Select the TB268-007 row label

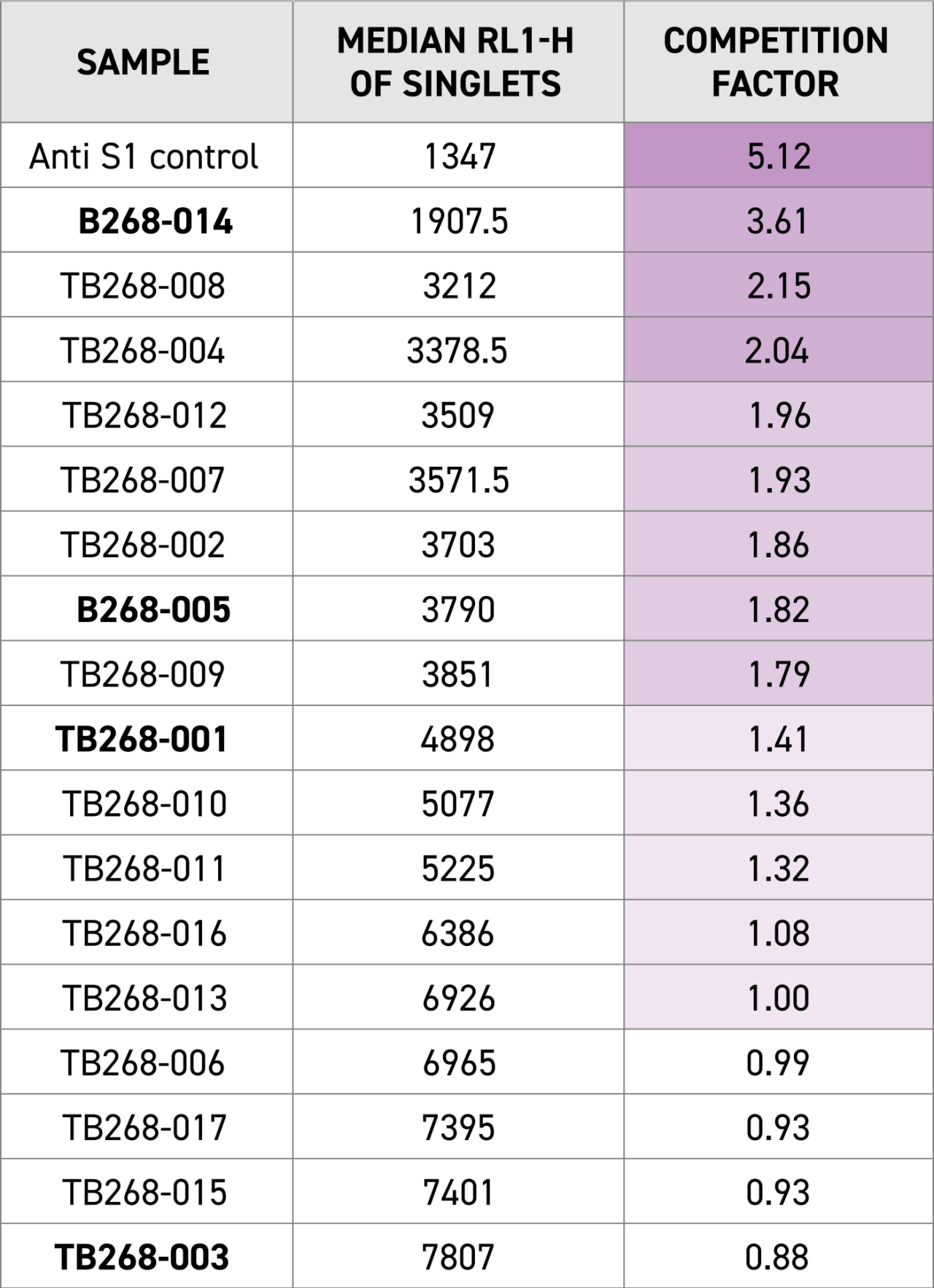click(143, 481)
